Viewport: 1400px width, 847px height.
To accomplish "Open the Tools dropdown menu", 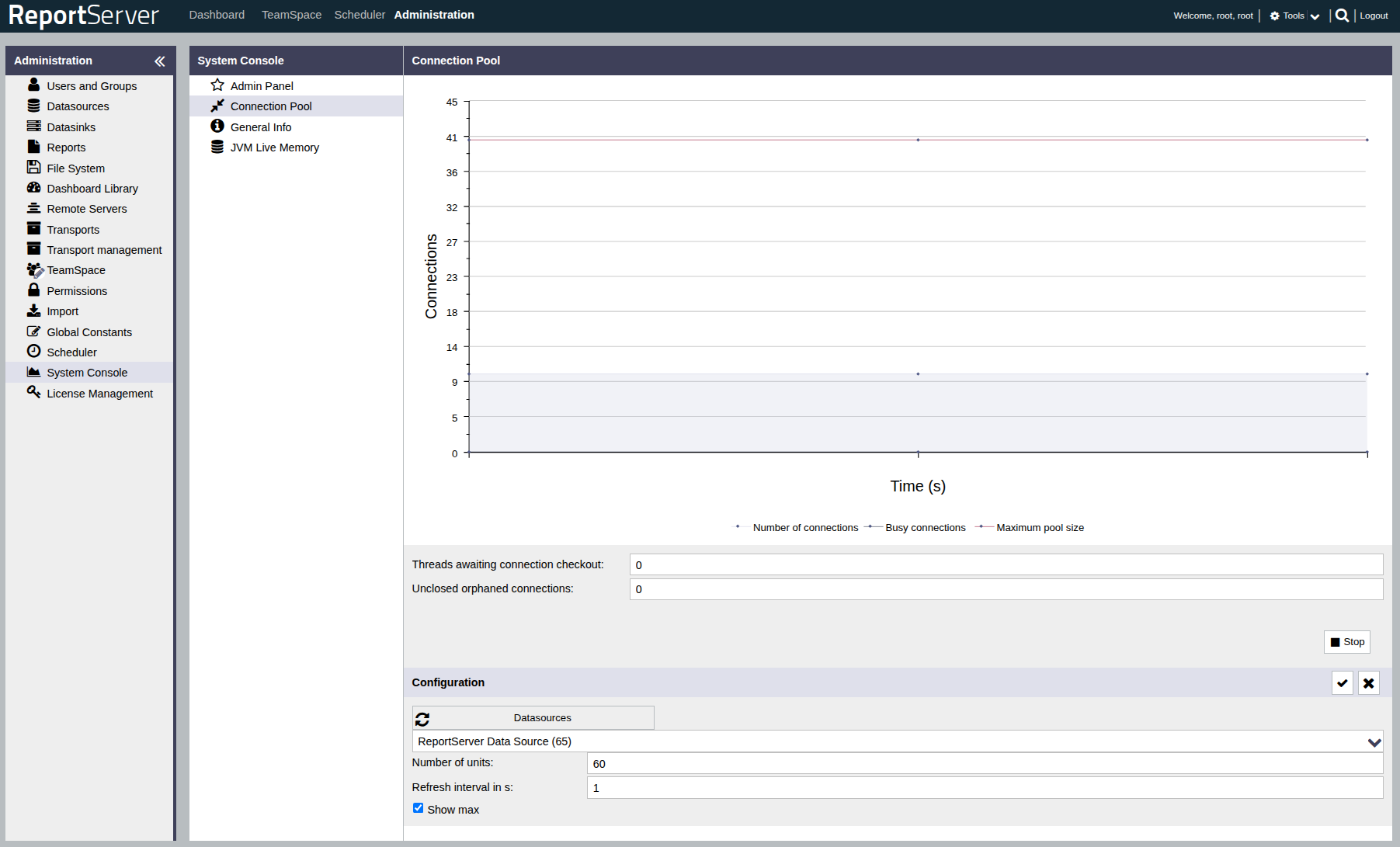I will point(1294,16).
